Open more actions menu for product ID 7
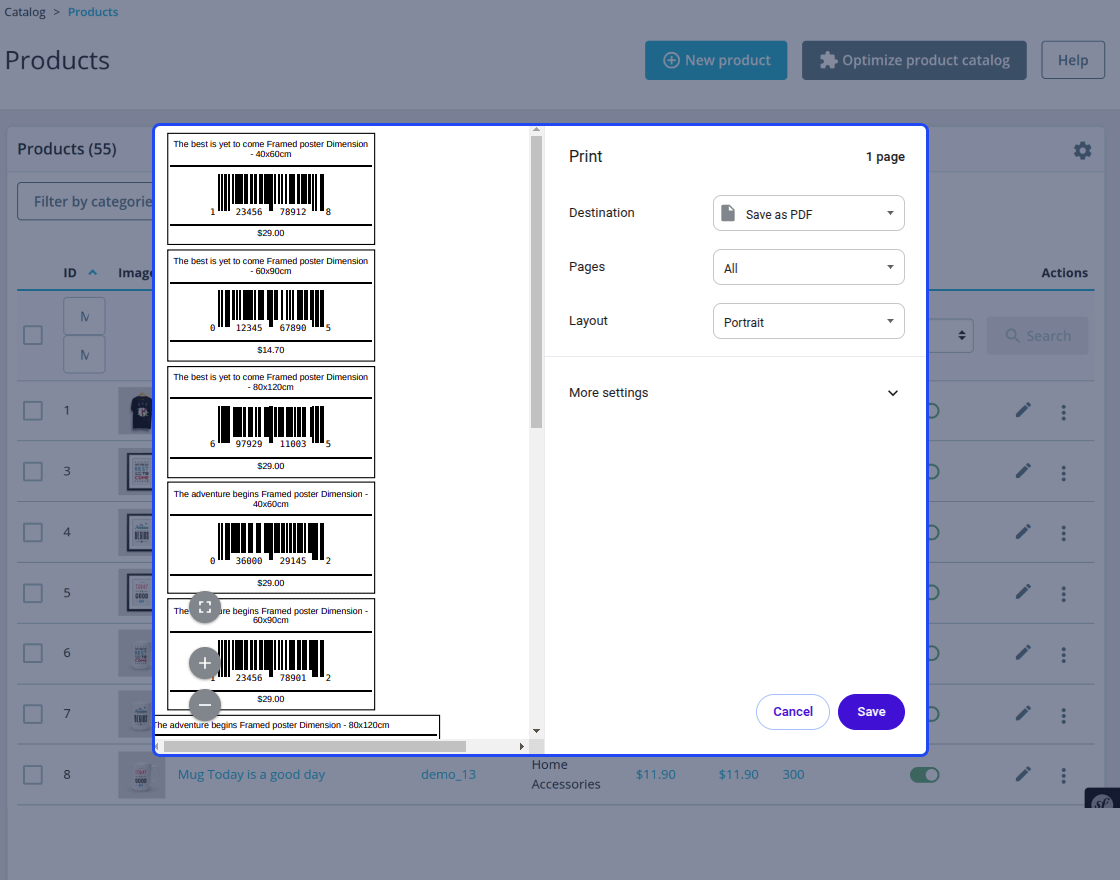The image size is (1120, 880). 1064,715
